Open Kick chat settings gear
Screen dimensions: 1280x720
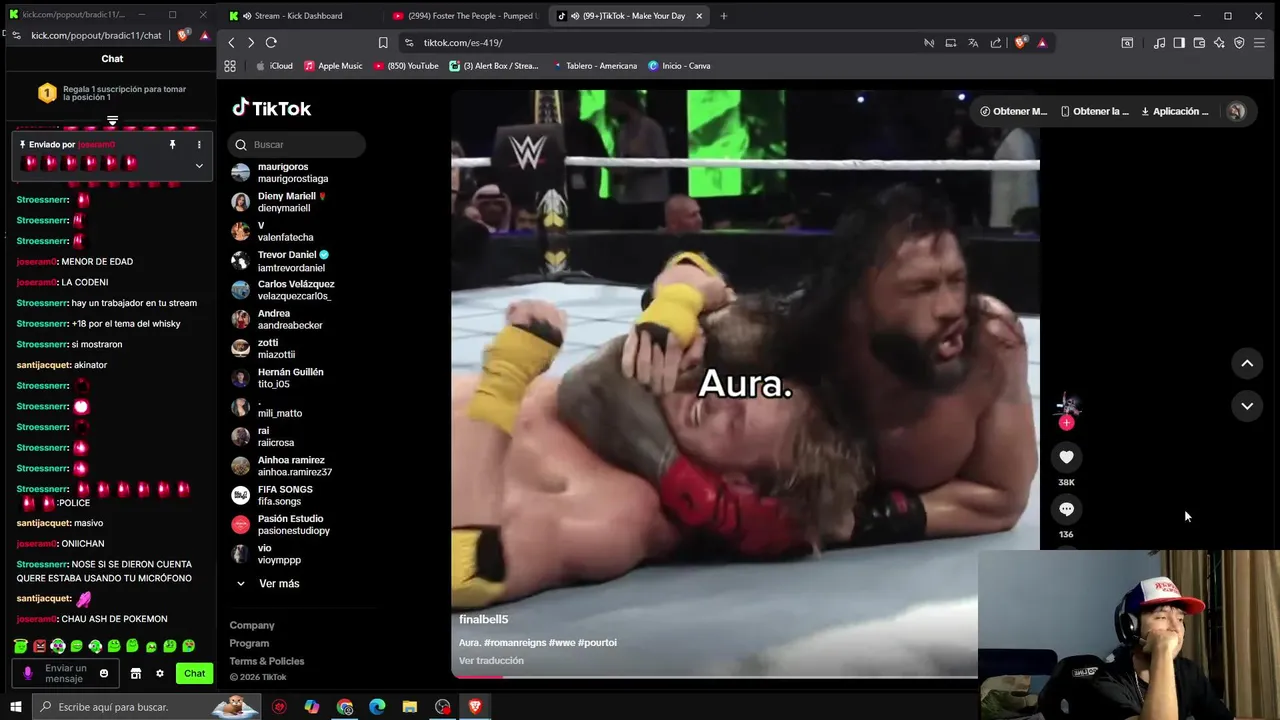(160, 673)
